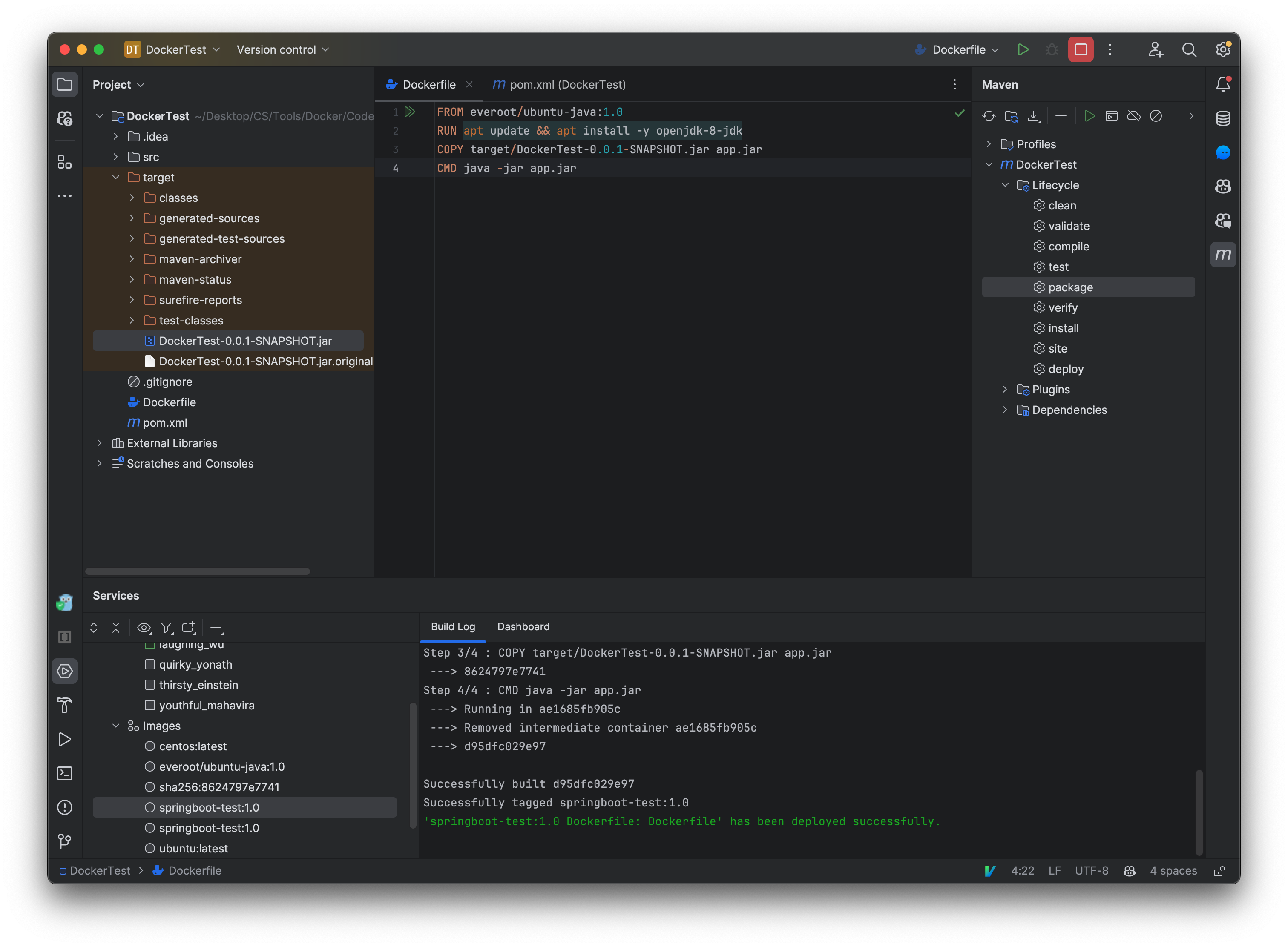Screen dimensions: 1288x947
Task: Open Search Everywhere magnifier icon
Action: 1189,50
